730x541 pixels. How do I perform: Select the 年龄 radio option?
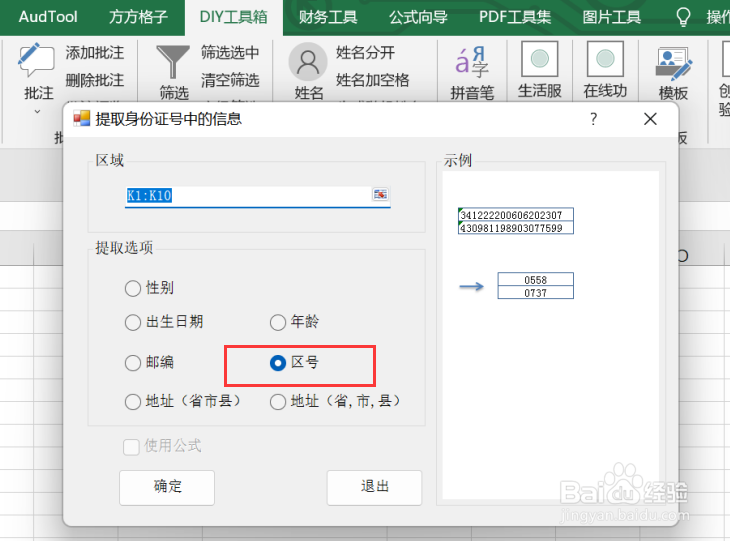pos(278,322)
